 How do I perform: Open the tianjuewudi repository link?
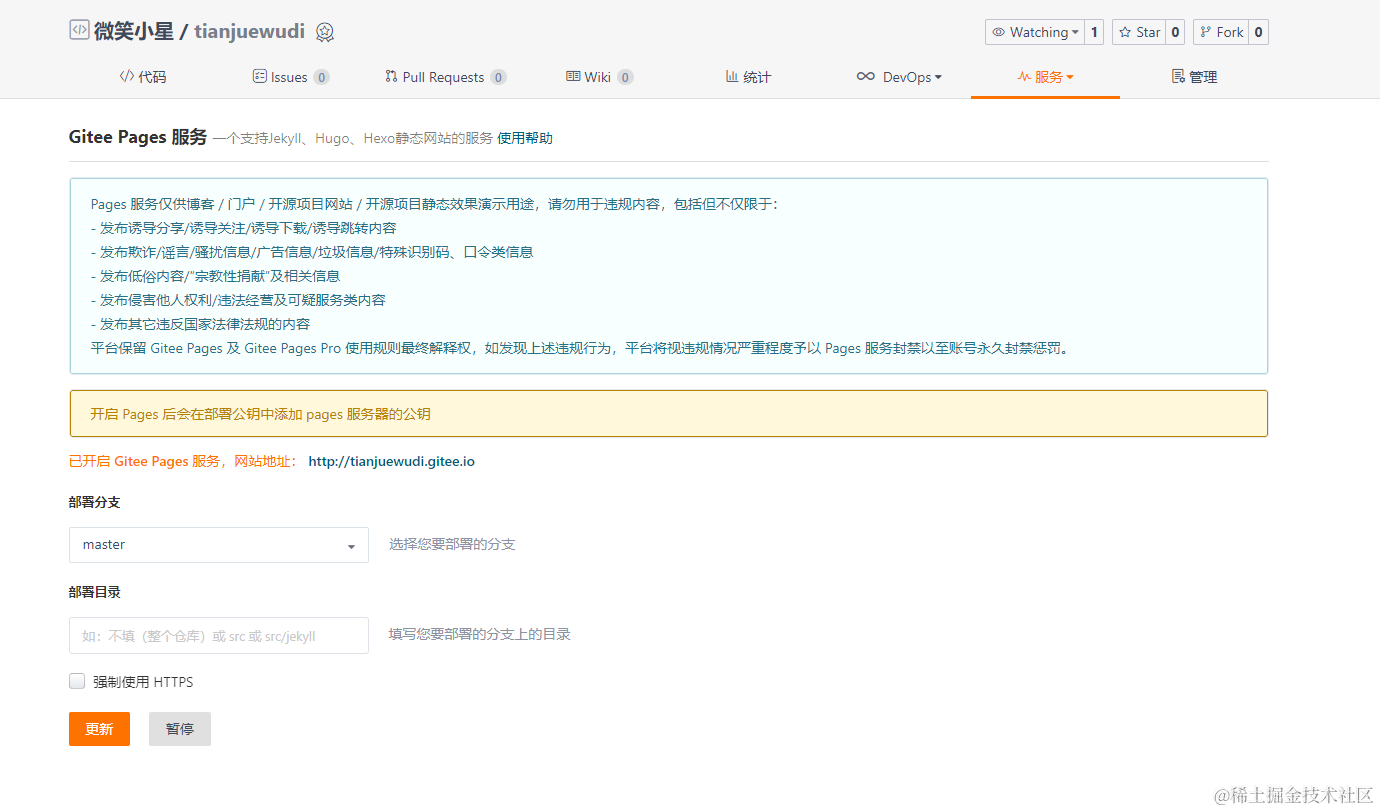click(249, 31)
